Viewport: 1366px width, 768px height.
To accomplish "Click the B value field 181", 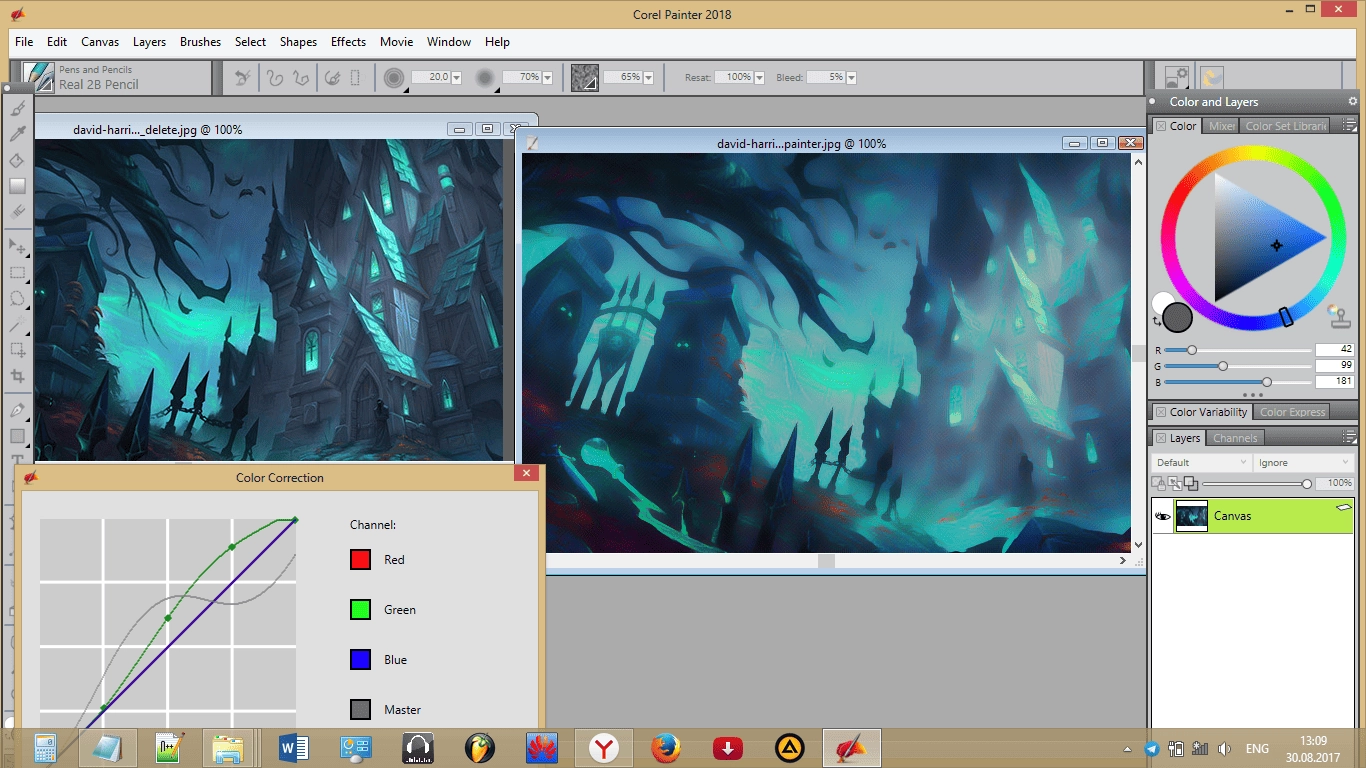I will tap(1334, 382).
